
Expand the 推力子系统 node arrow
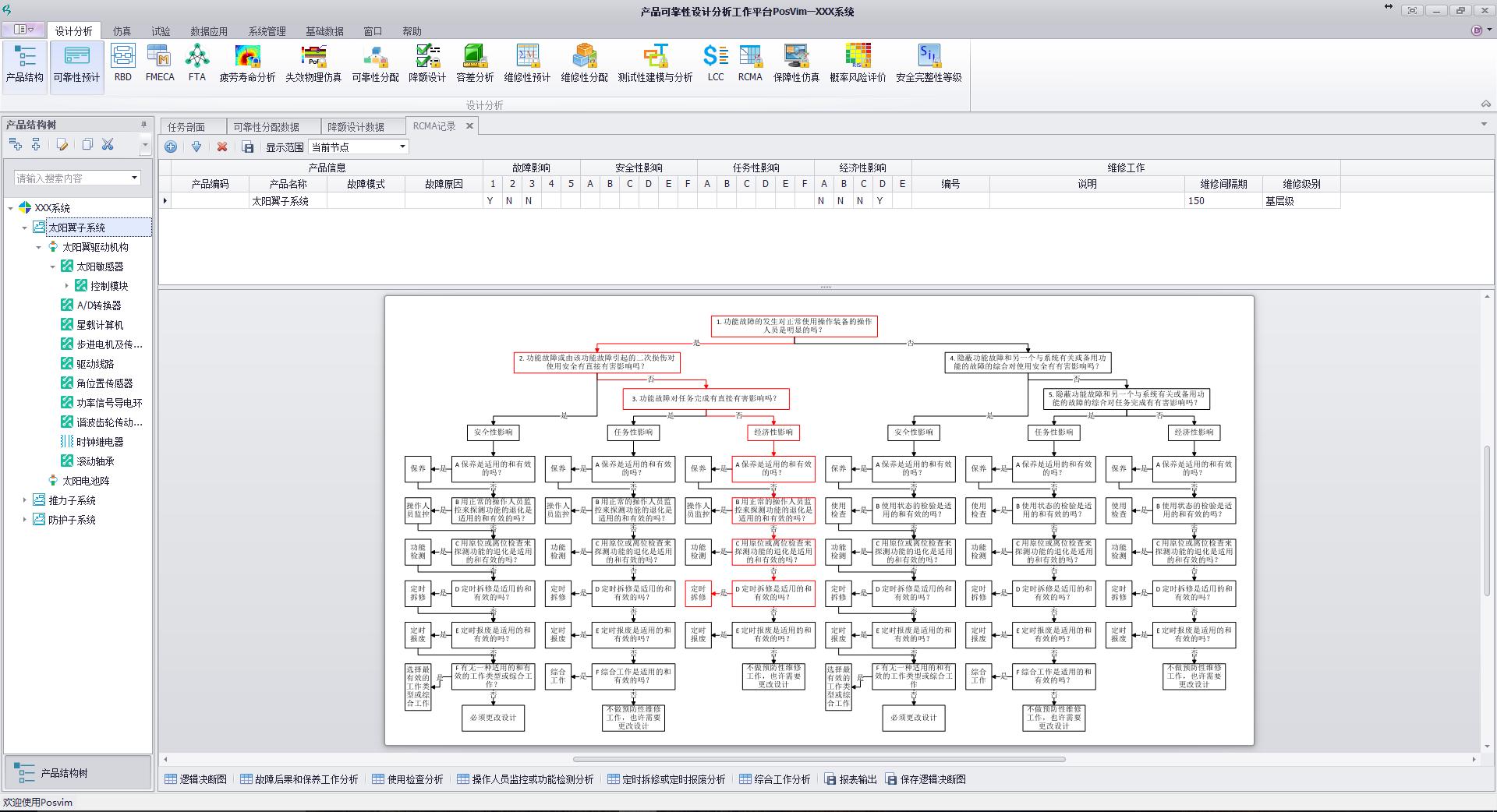[x=25, y=500]
